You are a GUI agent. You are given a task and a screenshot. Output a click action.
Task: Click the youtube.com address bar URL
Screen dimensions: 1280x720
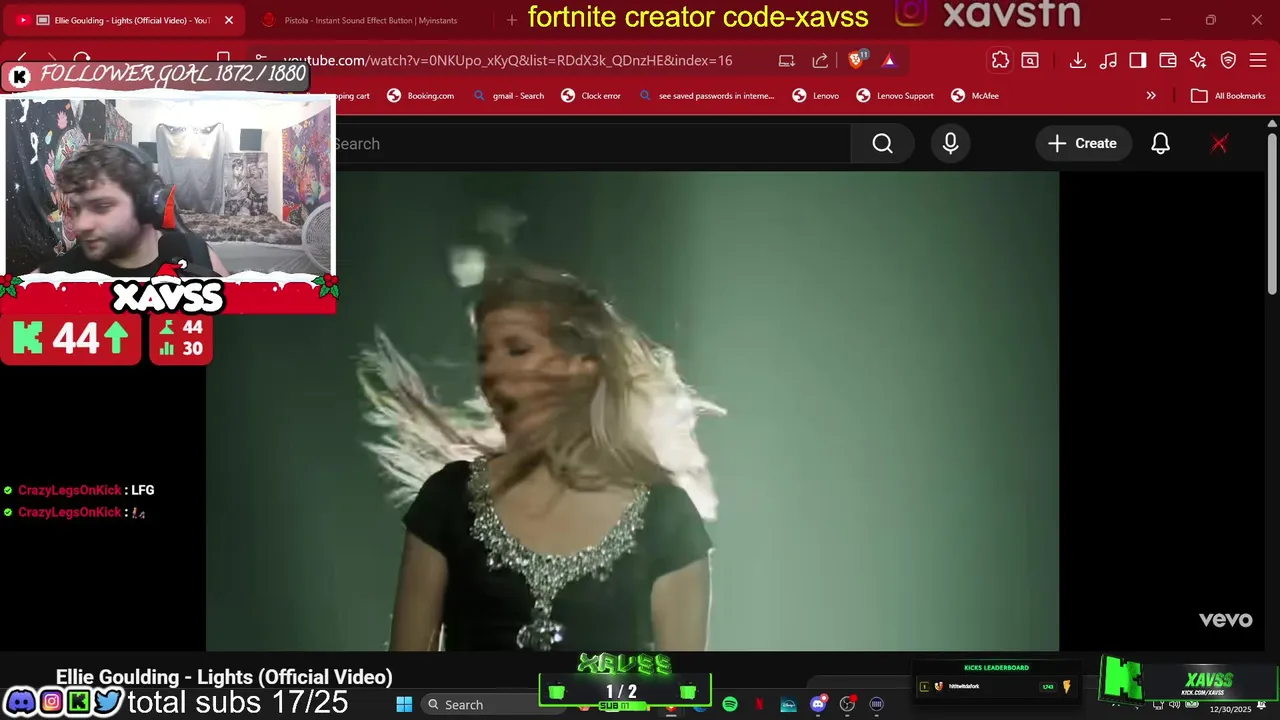[x=507, y=61]
